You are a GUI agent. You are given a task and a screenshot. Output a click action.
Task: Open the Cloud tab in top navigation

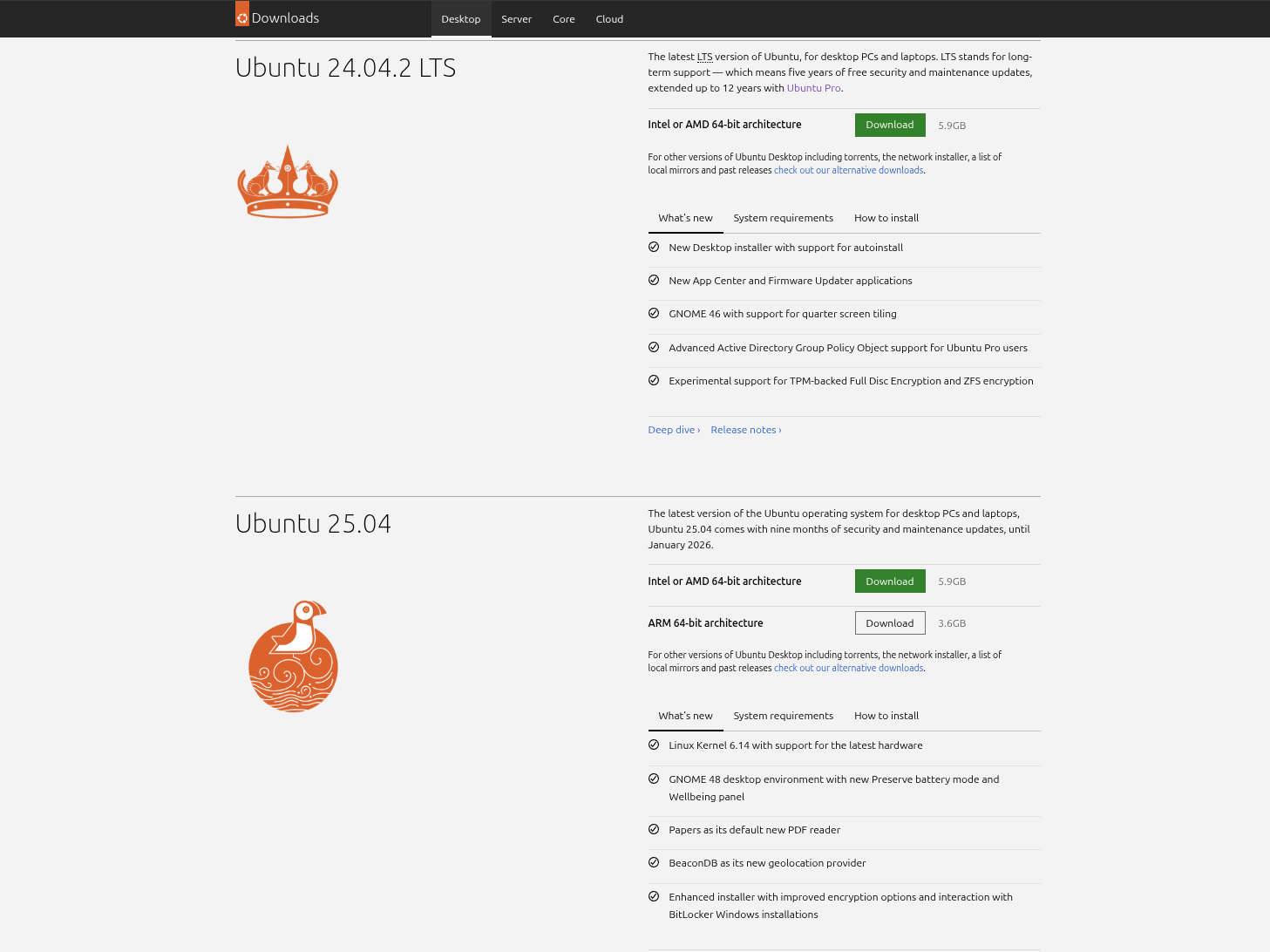(609, 19)
